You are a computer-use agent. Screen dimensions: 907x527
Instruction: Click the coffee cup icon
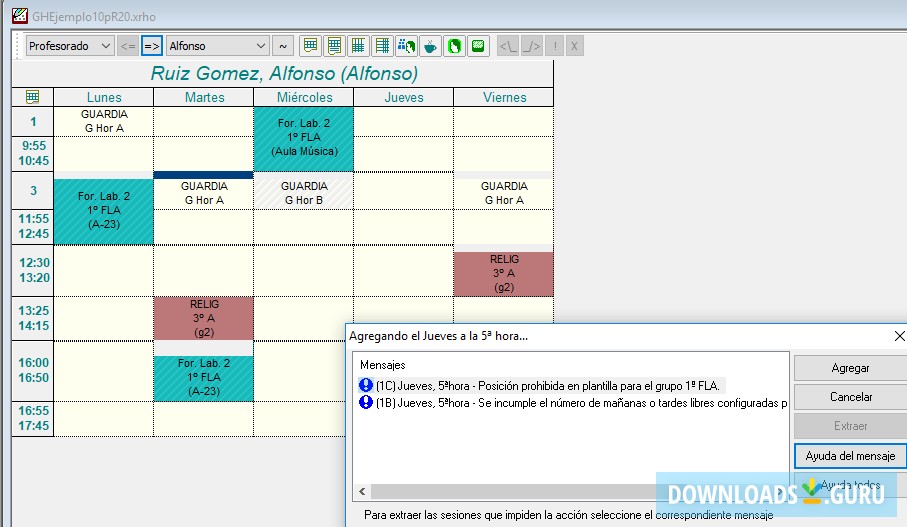[x=430, y=46]
